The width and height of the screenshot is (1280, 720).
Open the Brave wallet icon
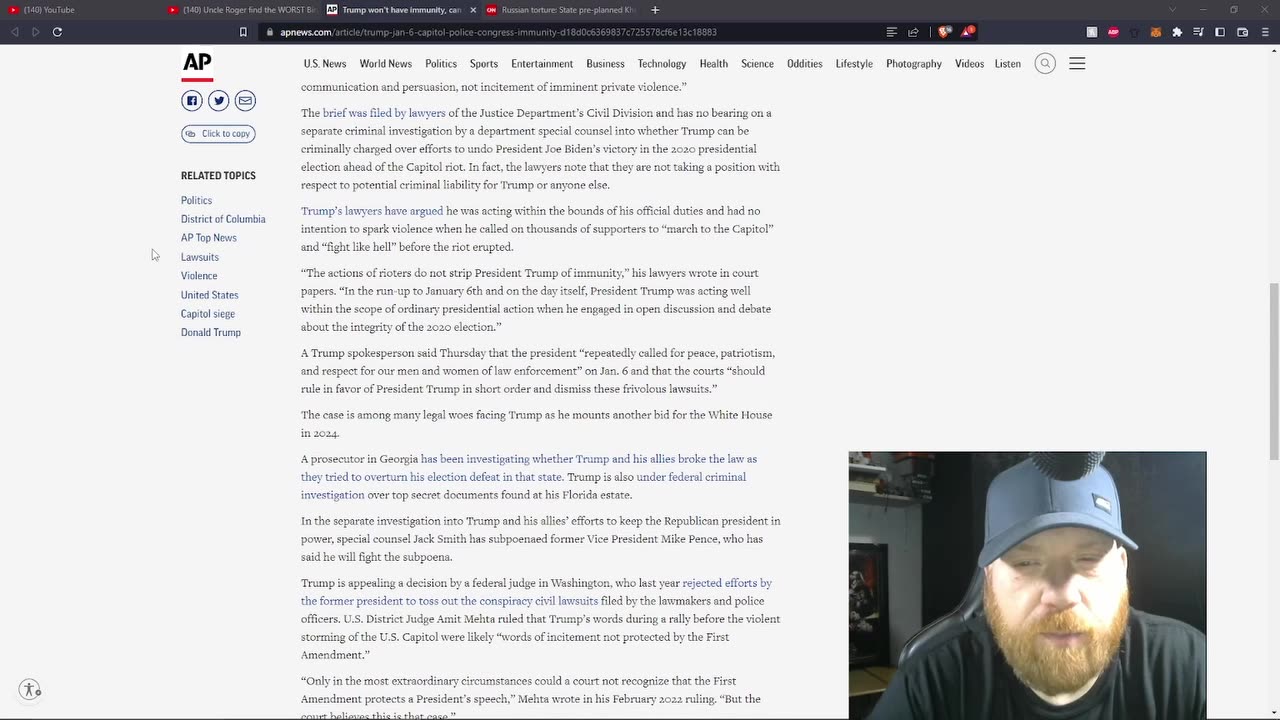[x=1242, y=32]
